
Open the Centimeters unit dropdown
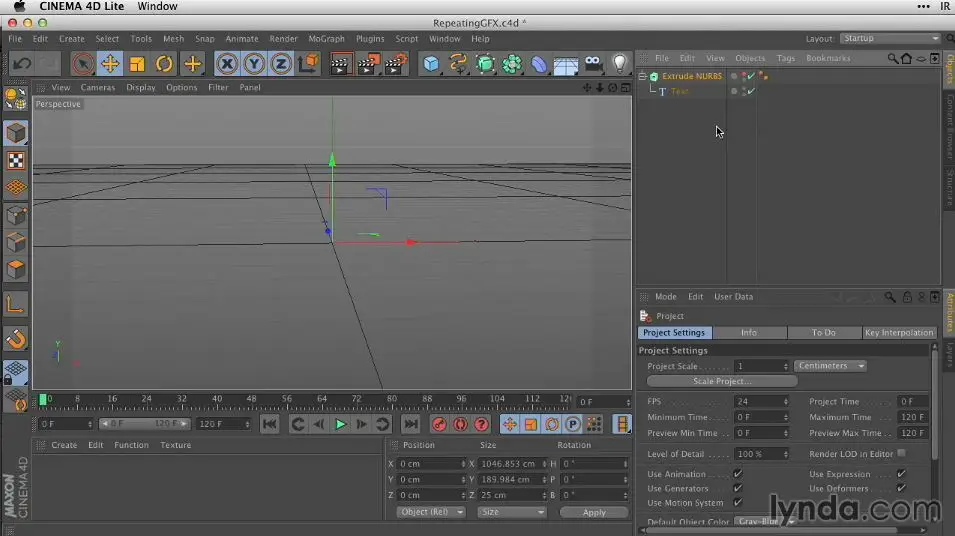pyautogui.click(x=831, y=365)
